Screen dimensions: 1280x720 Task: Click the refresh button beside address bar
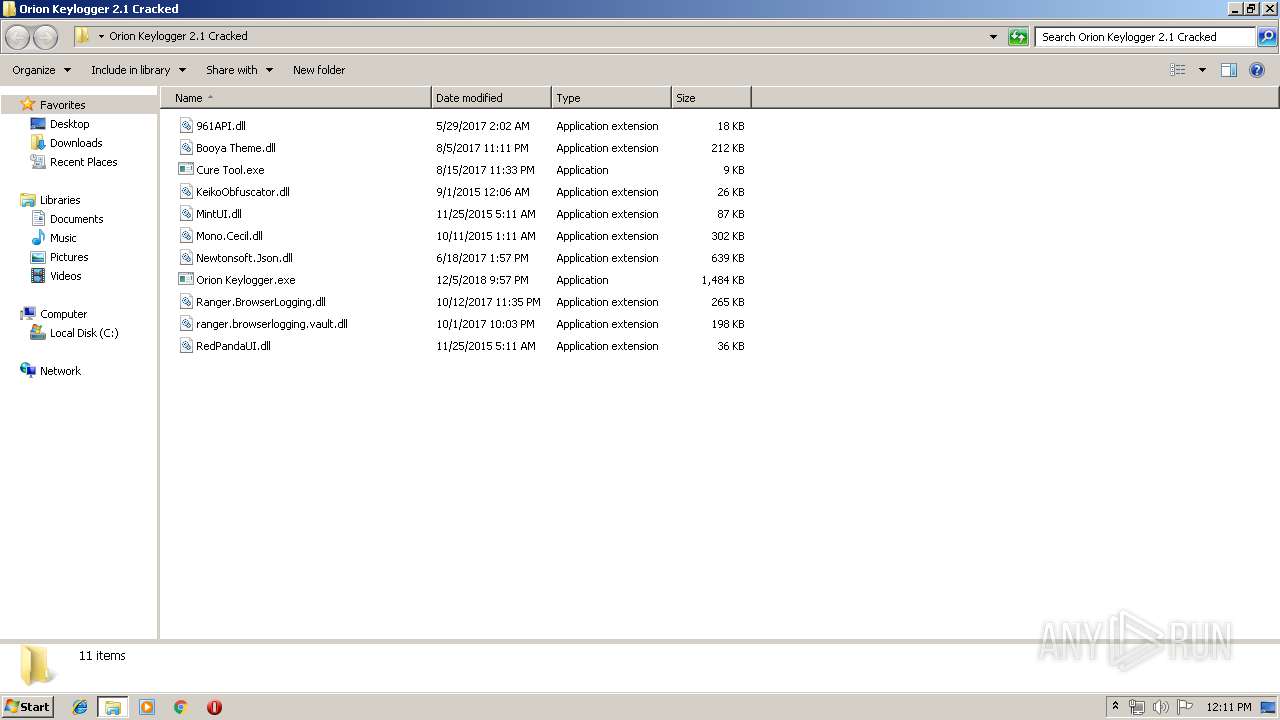pyautogui.click(x=1018, y=37)
